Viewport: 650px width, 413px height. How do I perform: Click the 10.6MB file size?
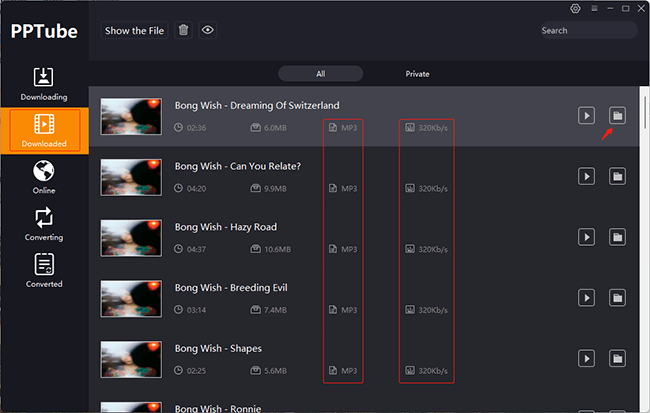(277, 249)
